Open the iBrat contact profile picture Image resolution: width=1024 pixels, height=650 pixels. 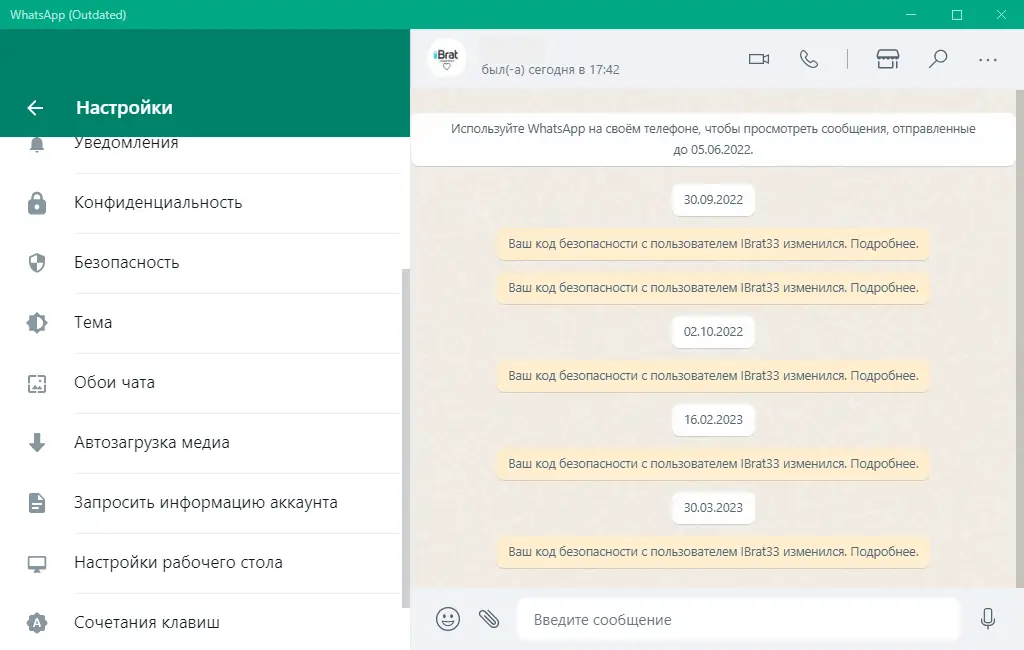click(x=447, y=58)
